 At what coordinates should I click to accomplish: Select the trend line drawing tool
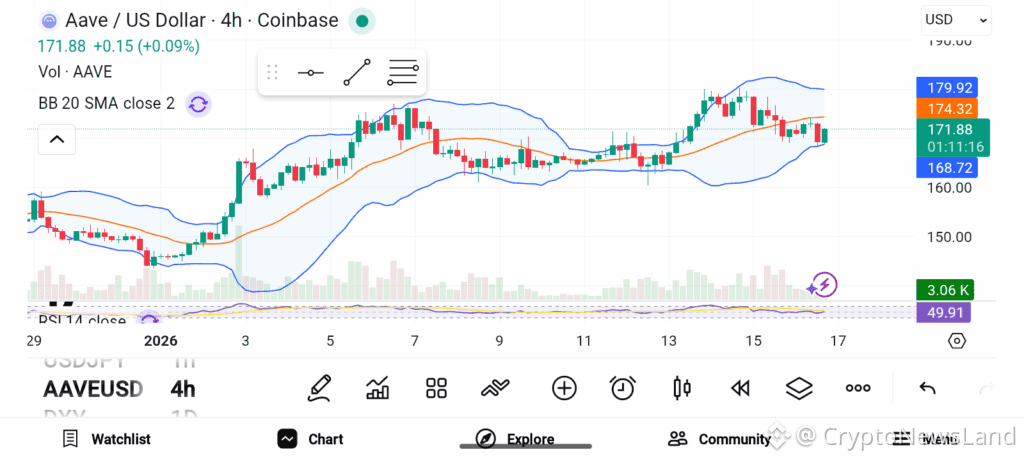click(357, 73)
